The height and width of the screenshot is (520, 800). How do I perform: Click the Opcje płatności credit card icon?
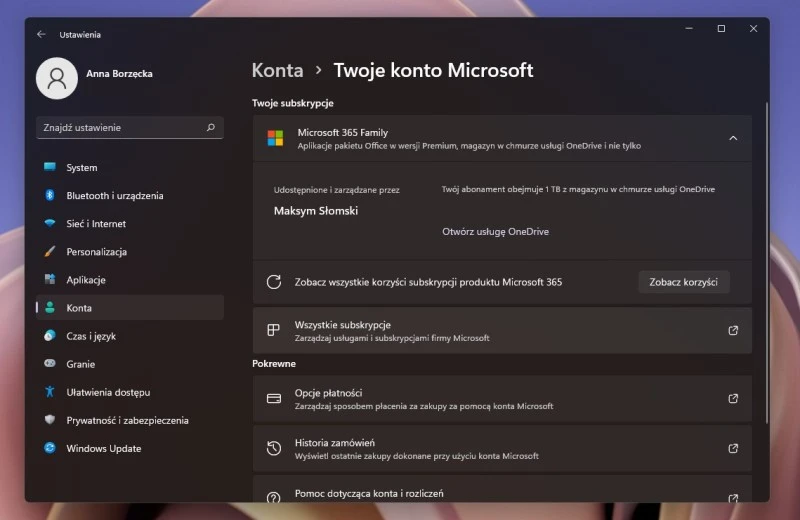coord(274,399)
